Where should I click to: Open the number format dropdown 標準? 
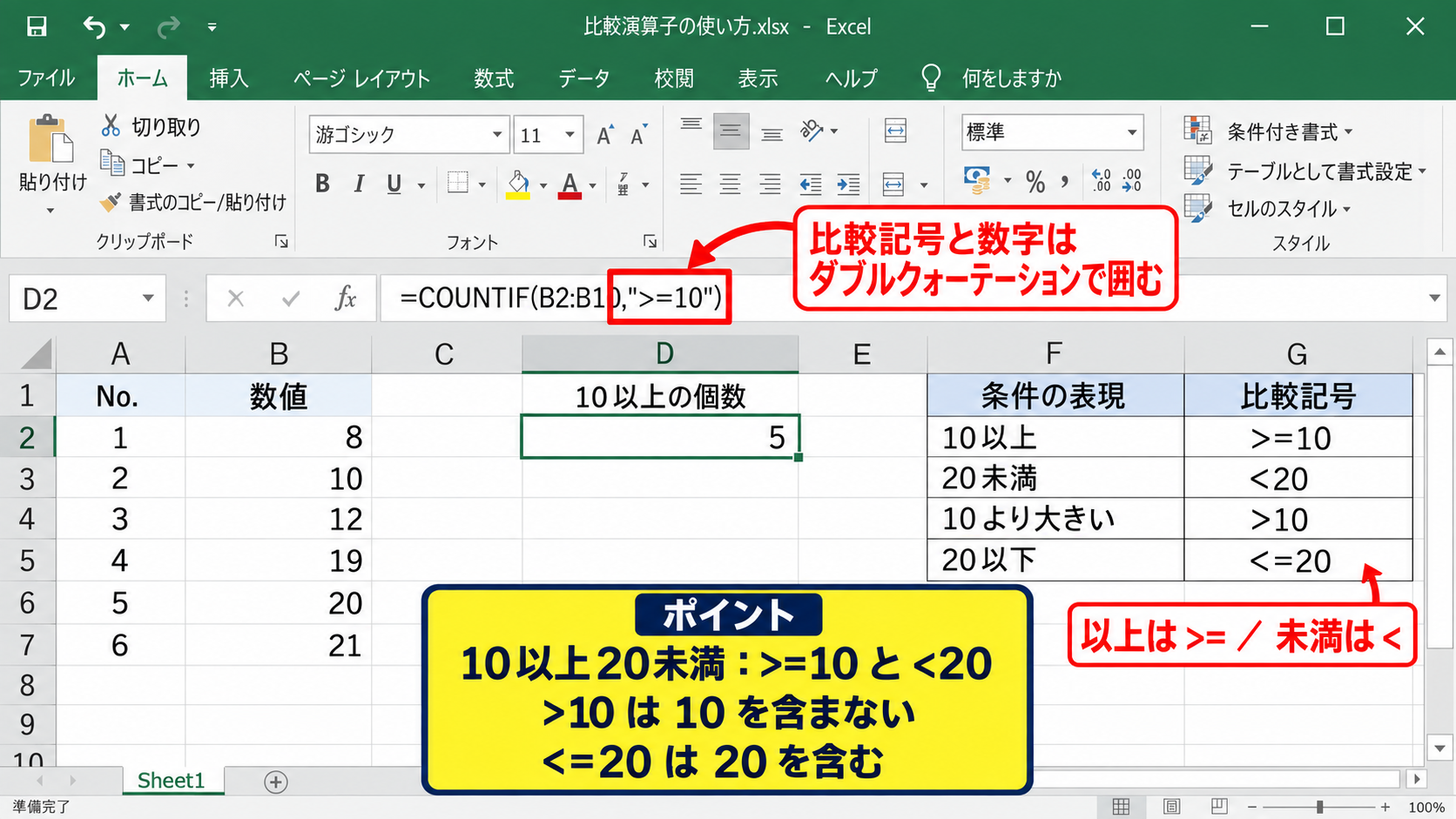pyautogui.click(x=1131, y=132)
